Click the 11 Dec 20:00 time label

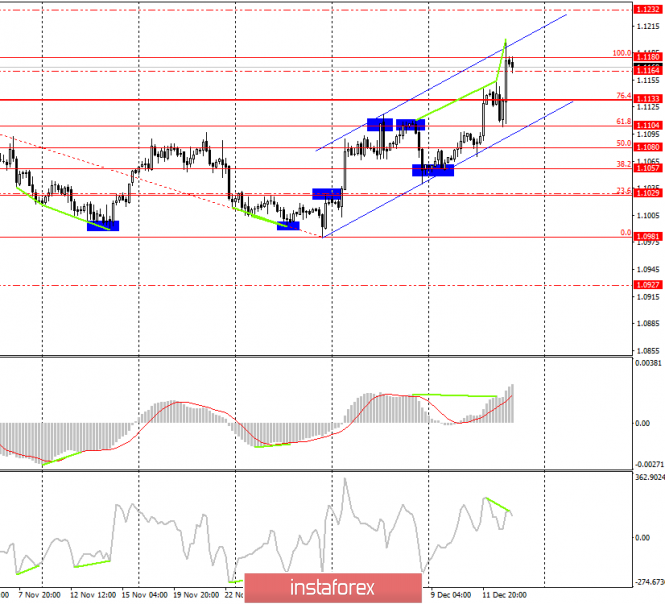(x=506, y=592)
